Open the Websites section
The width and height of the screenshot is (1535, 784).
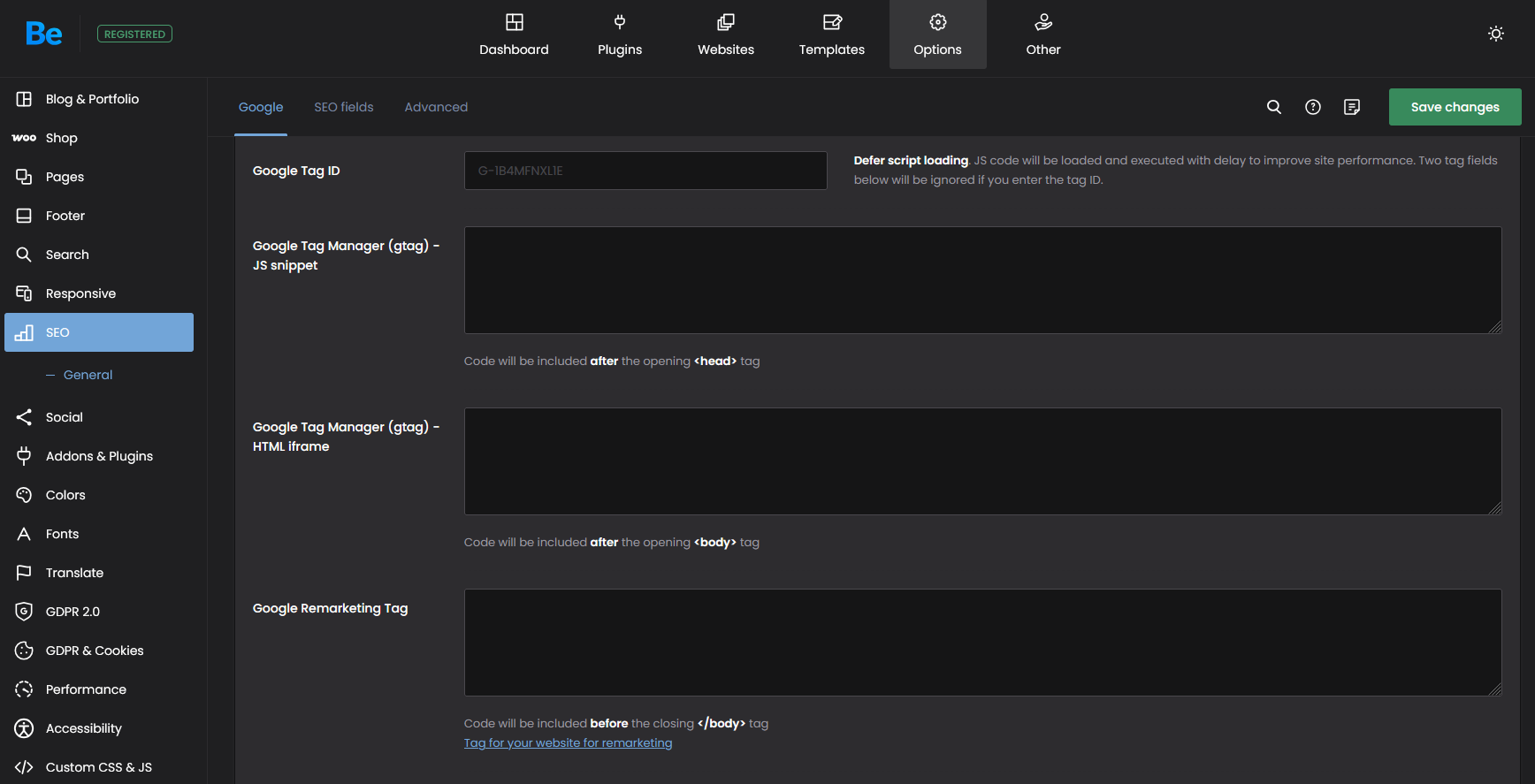coord(725,34)
